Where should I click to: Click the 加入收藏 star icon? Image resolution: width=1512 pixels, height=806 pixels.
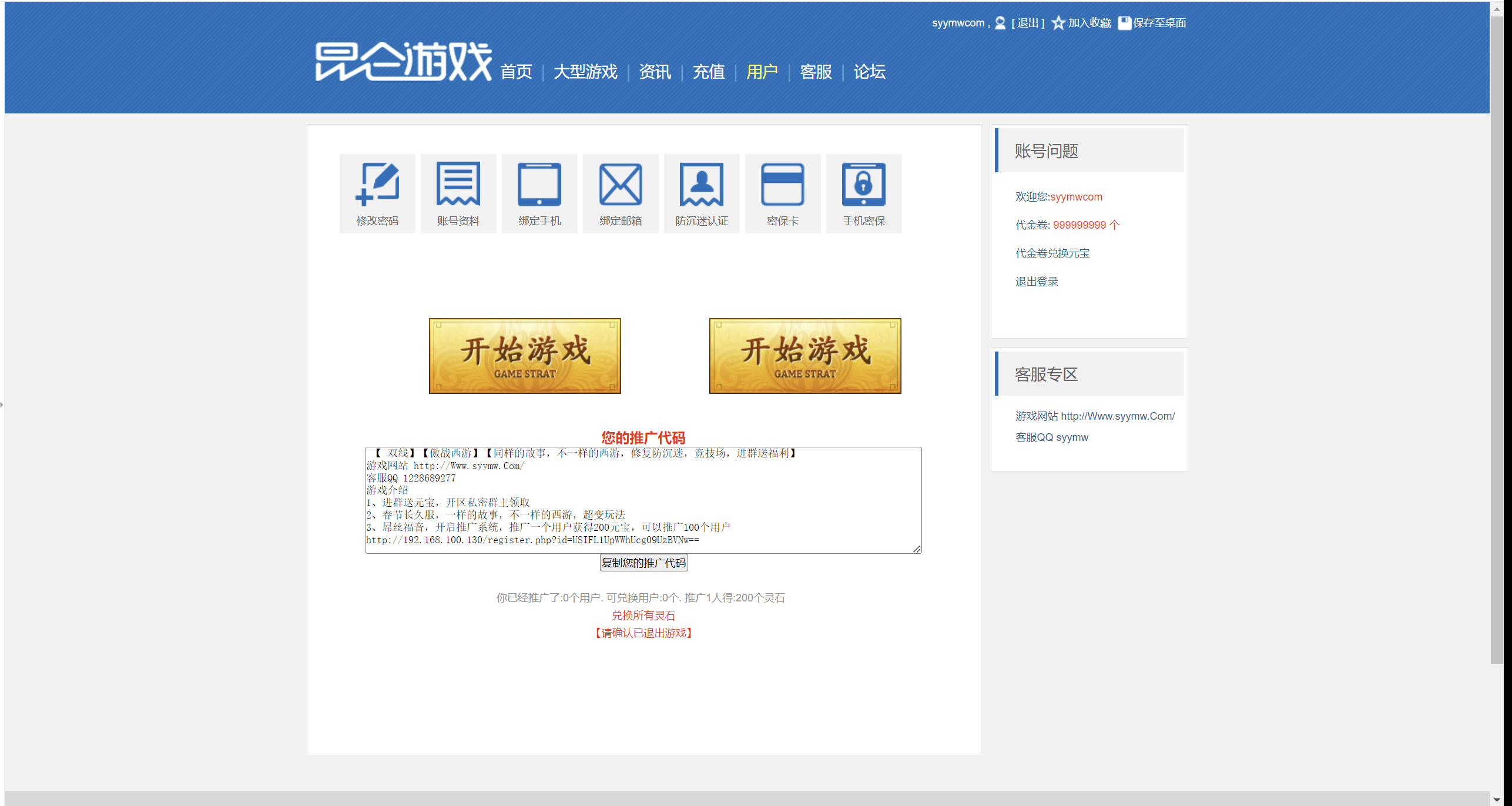[1058, 23]
